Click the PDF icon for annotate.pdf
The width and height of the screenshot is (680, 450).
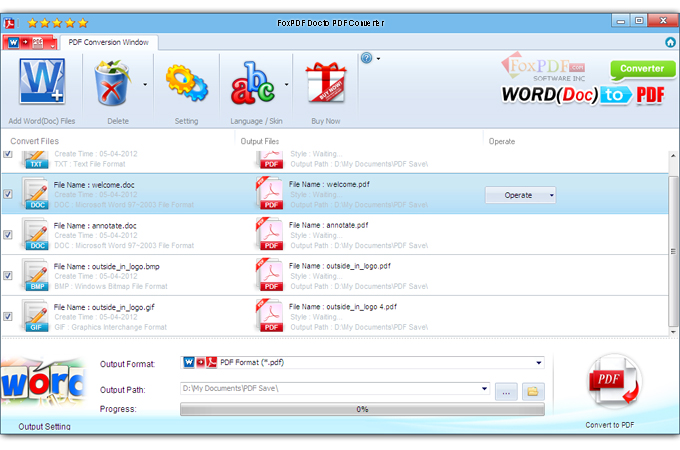tap(270, 234)
